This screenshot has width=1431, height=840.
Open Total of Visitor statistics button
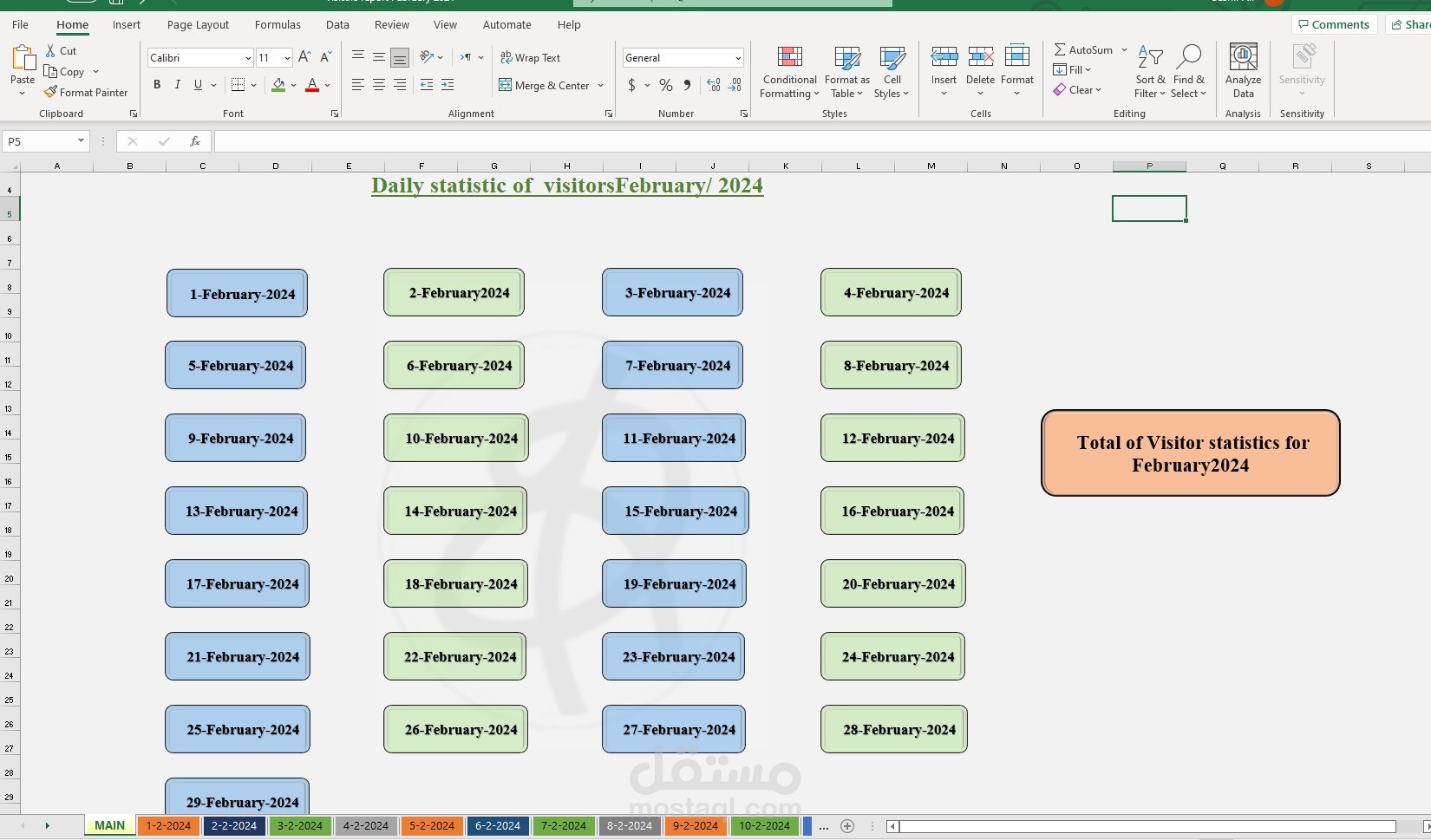pyautogui.click(x=1191, y=453)
